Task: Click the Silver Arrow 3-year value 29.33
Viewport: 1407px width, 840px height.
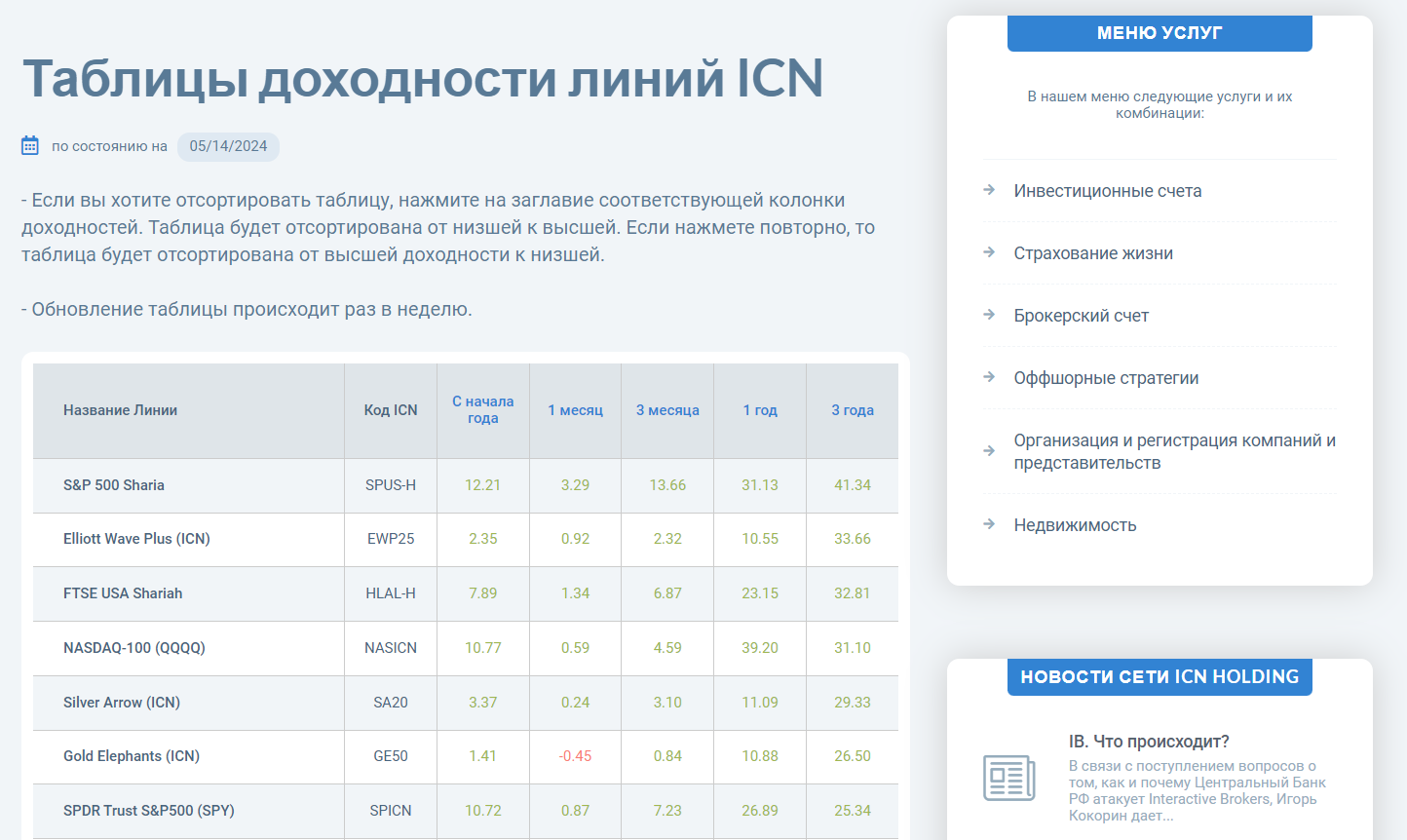Action: coord(853,703)
